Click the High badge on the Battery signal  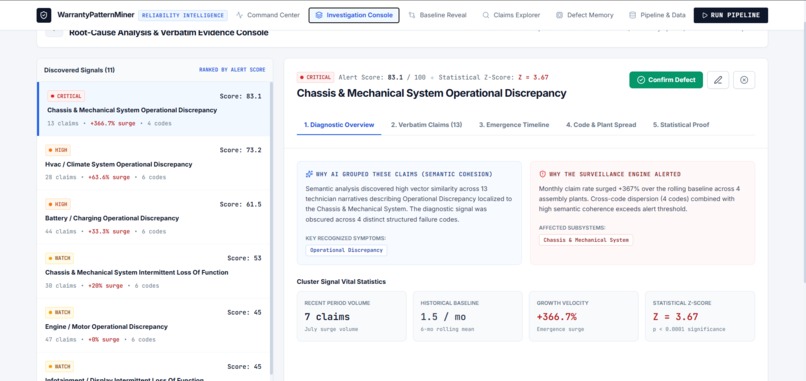[x=58, y=204]
